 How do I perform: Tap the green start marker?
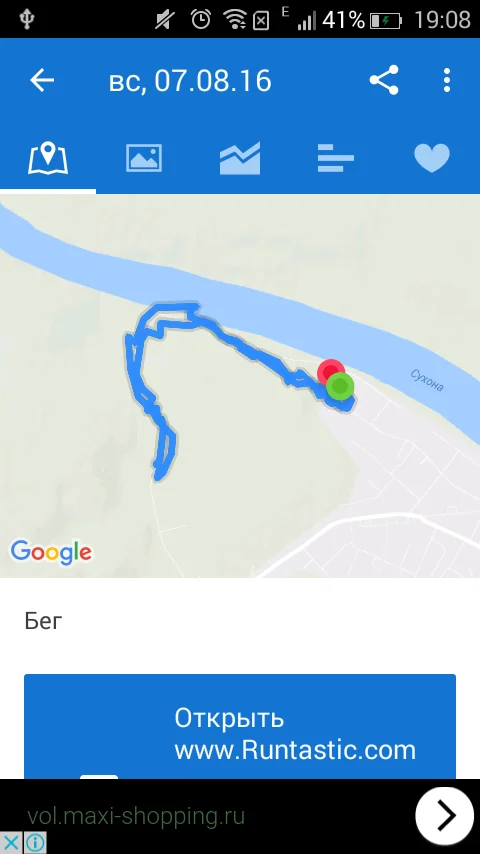click(x=340, y=386)
